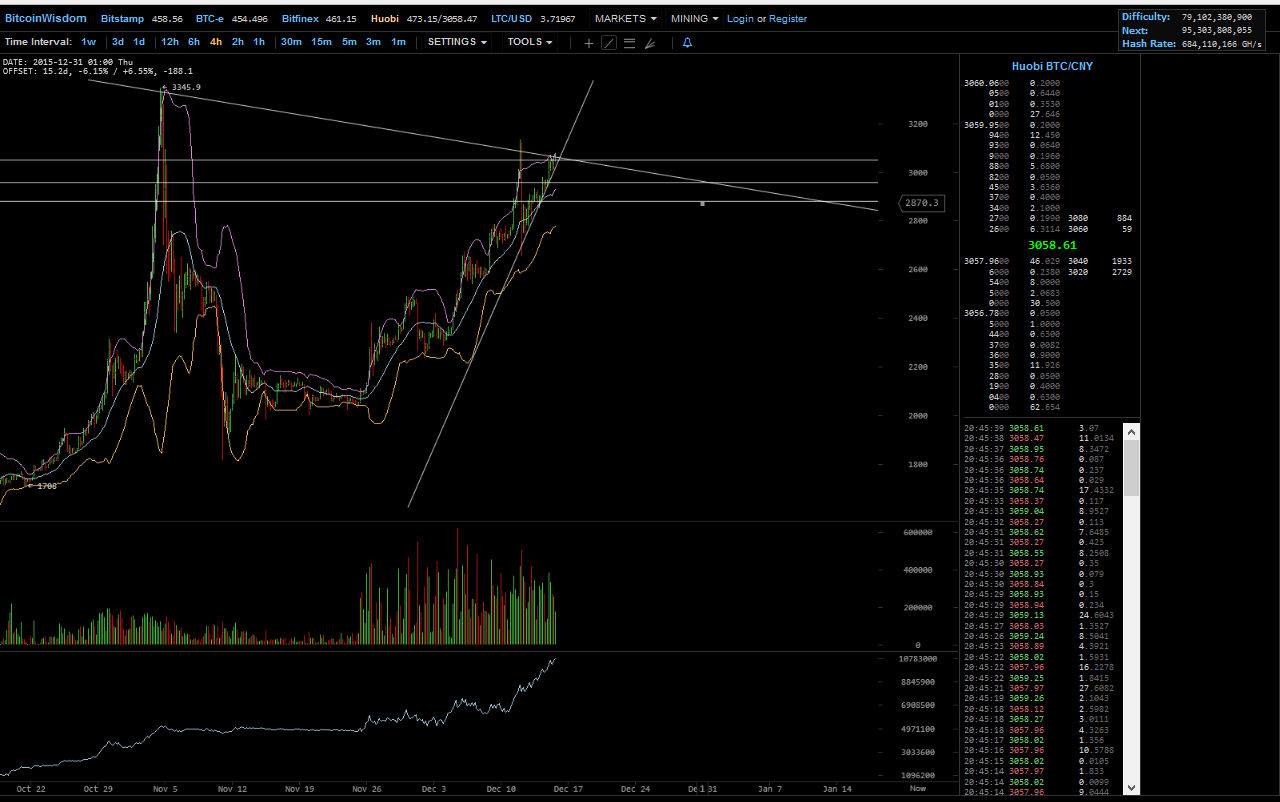
Task: Click the Login link
Action: point(740,19)
